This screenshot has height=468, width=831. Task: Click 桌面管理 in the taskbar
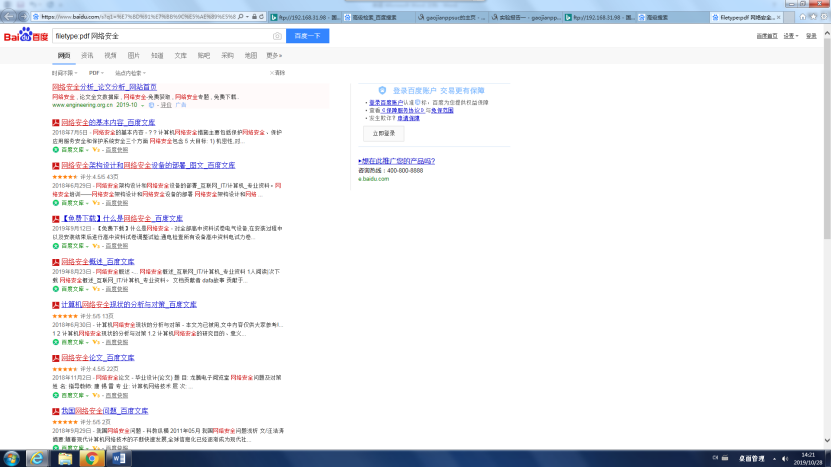752,459
